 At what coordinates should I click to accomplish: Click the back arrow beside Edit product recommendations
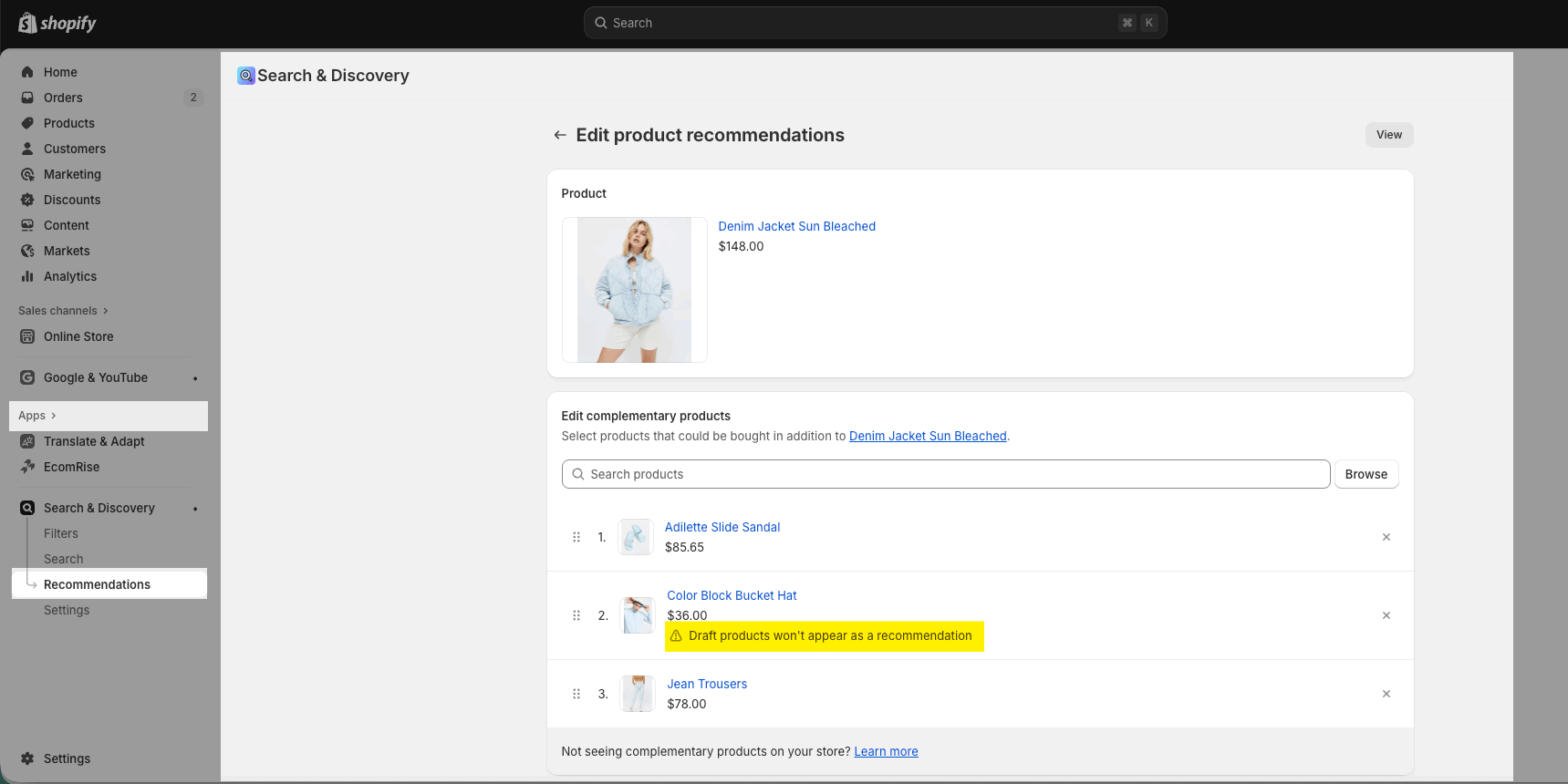click(x=560, y=135)
